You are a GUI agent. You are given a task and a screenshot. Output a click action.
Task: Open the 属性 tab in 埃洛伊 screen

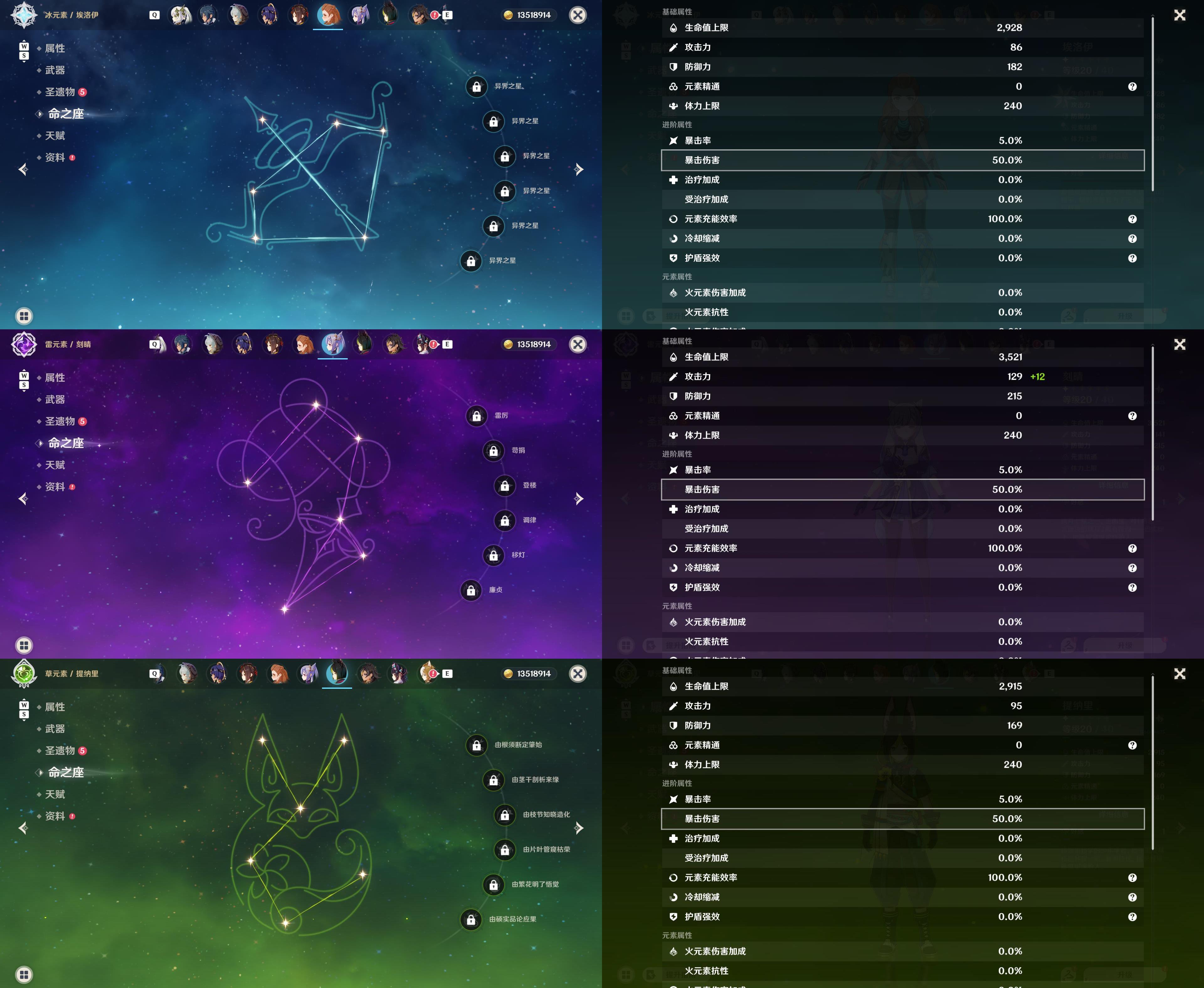pyautogui.click(x=55, y=48)
